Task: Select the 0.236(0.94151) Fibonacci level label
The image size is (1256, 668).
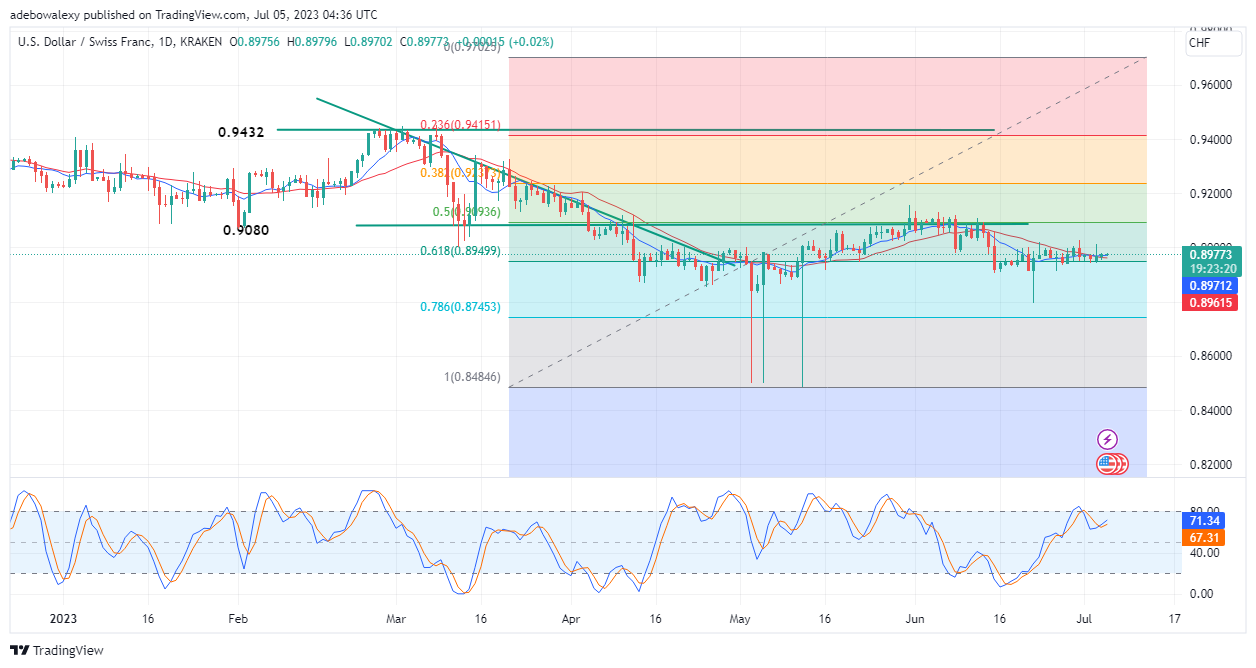Action: pyautogui.click(x=461, y=125)
